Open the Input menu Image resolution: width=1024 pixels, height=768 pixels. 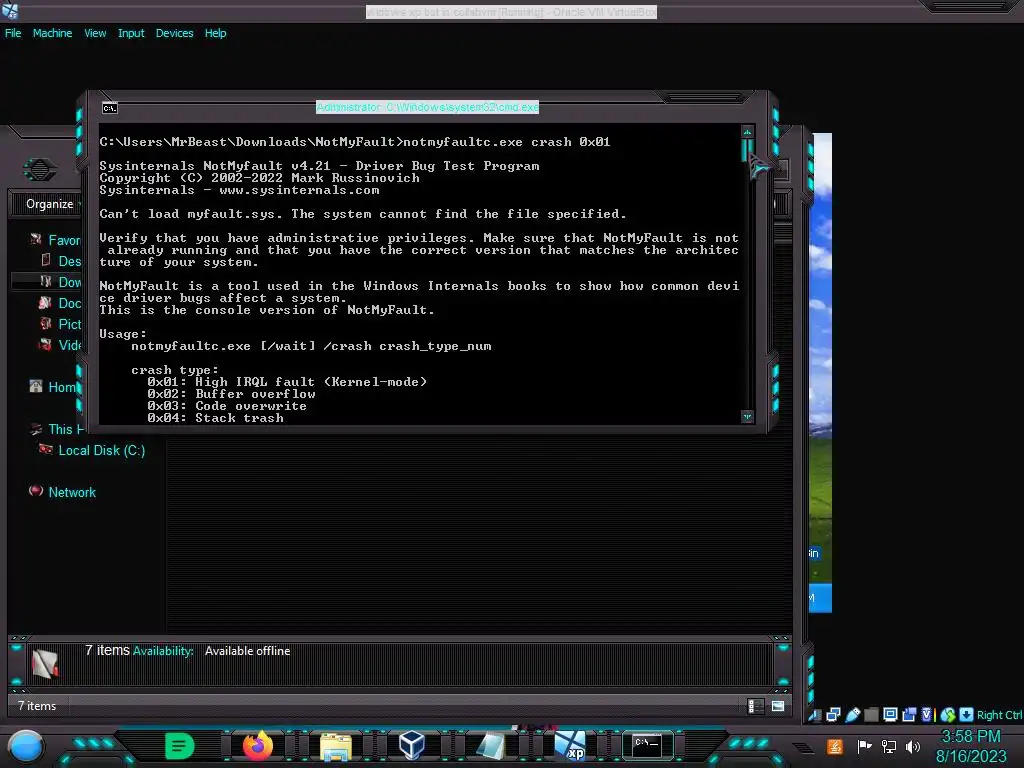(x=131, y=33)
